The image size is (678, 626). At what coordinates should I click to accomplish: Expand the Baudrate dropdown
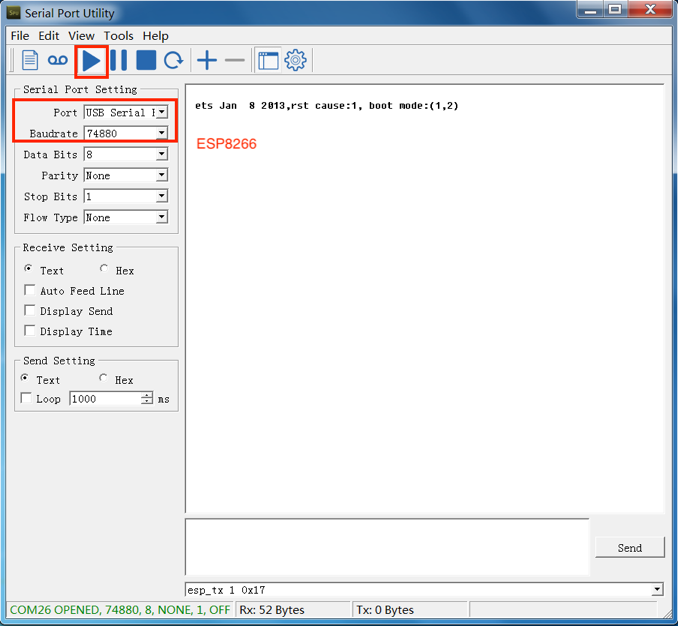pyautogui.click(x=161, y=133)
